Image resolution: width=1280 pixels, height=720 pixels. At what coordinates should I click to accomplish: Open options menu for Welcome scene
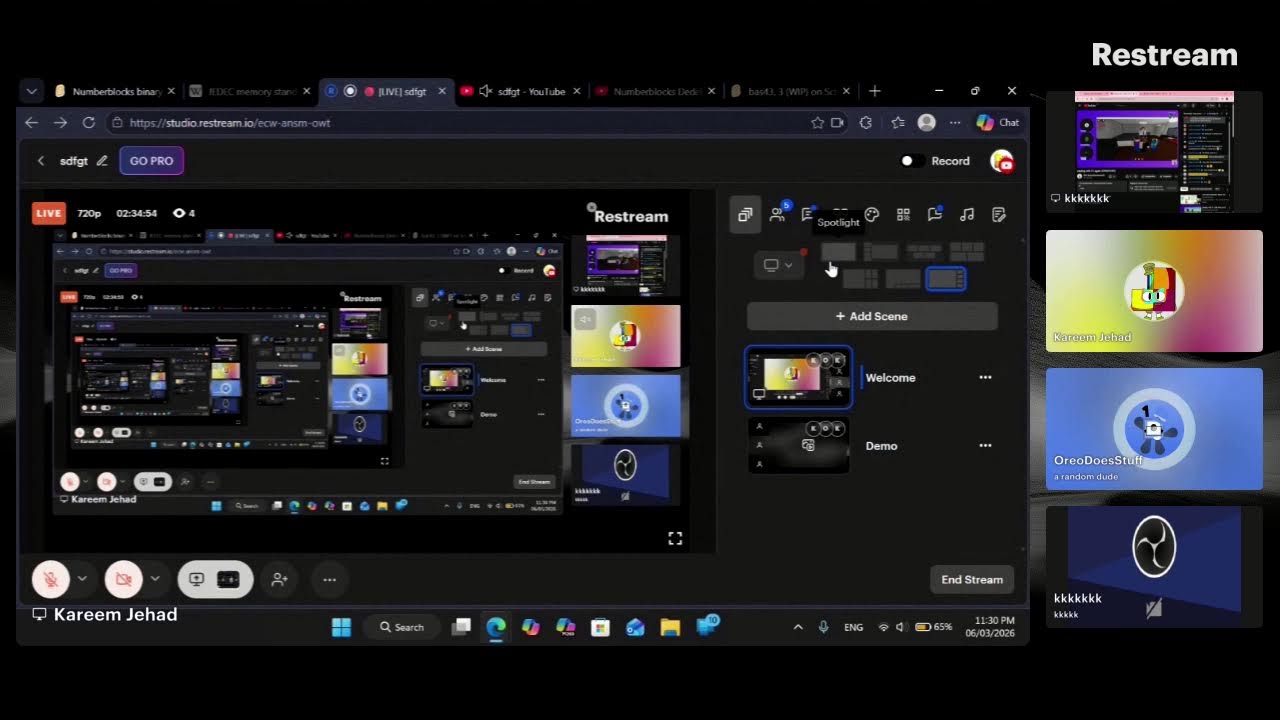coord(985,378)
